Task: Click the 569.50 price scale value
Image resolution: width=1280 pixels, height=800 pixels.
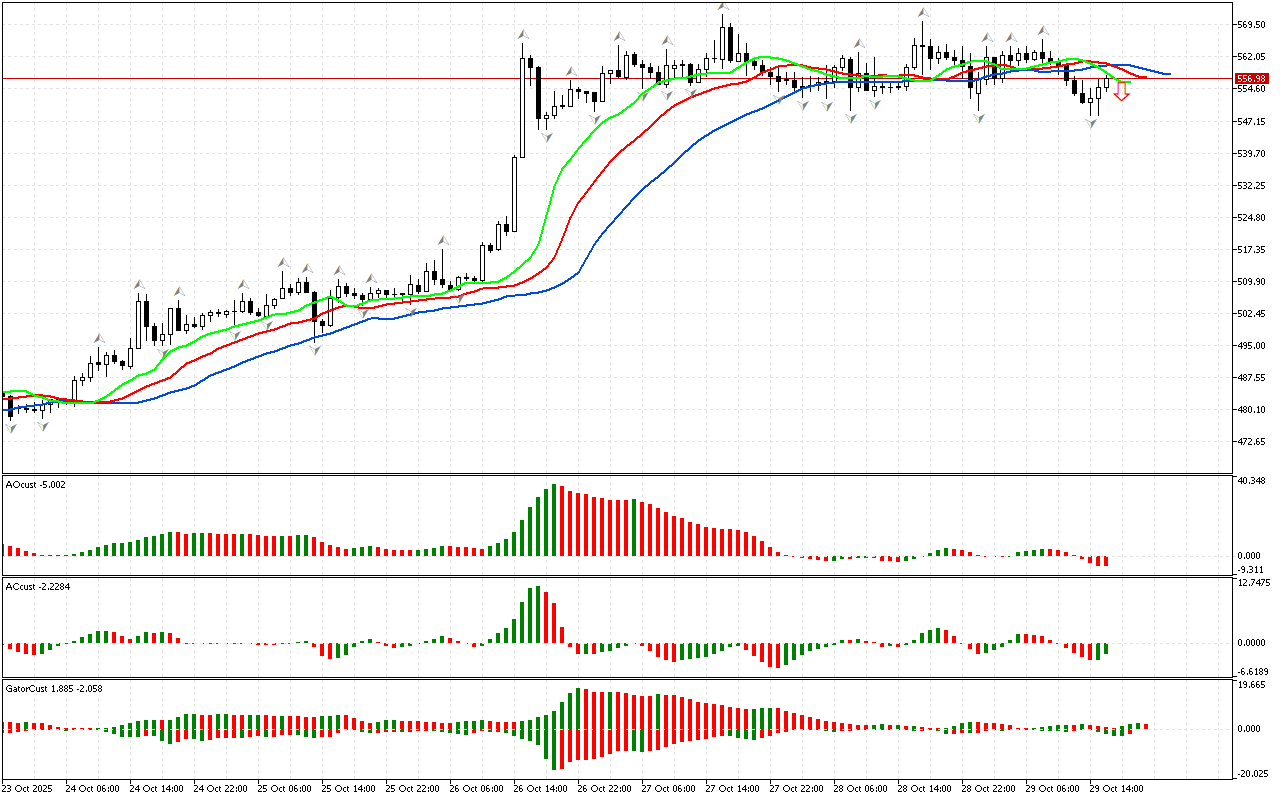Action: tap(1252, 24)
